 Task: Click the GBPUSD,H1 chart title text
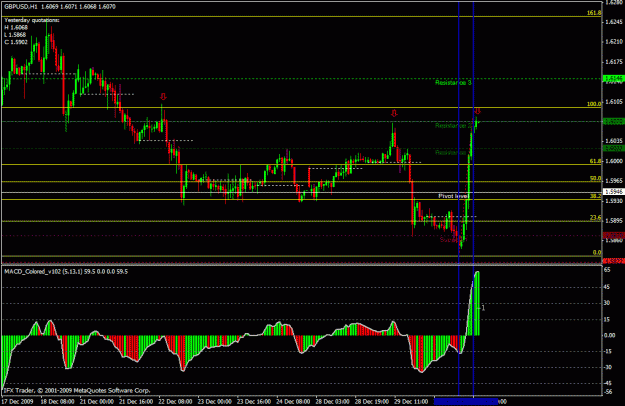60,6
